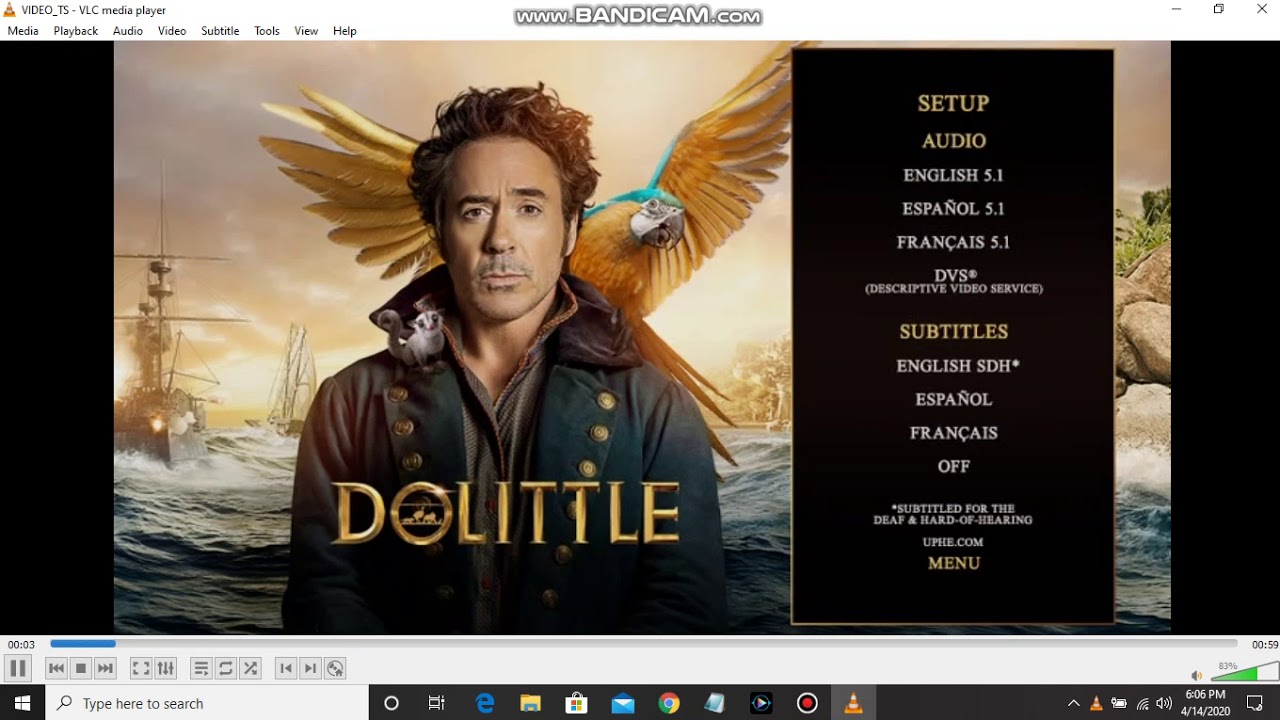Screen dimensions: 1280x720
Task: Select ESPAÑOL 5.1 audio option
Action: pyautogui.click(x=953, y=209)
